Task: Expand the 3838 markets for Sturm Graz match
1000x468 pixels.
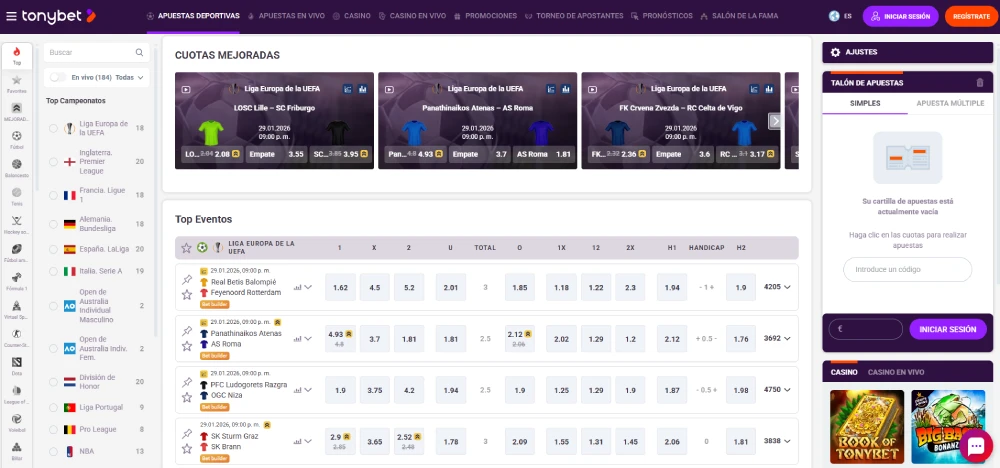Action: click(x=777, y=441)
